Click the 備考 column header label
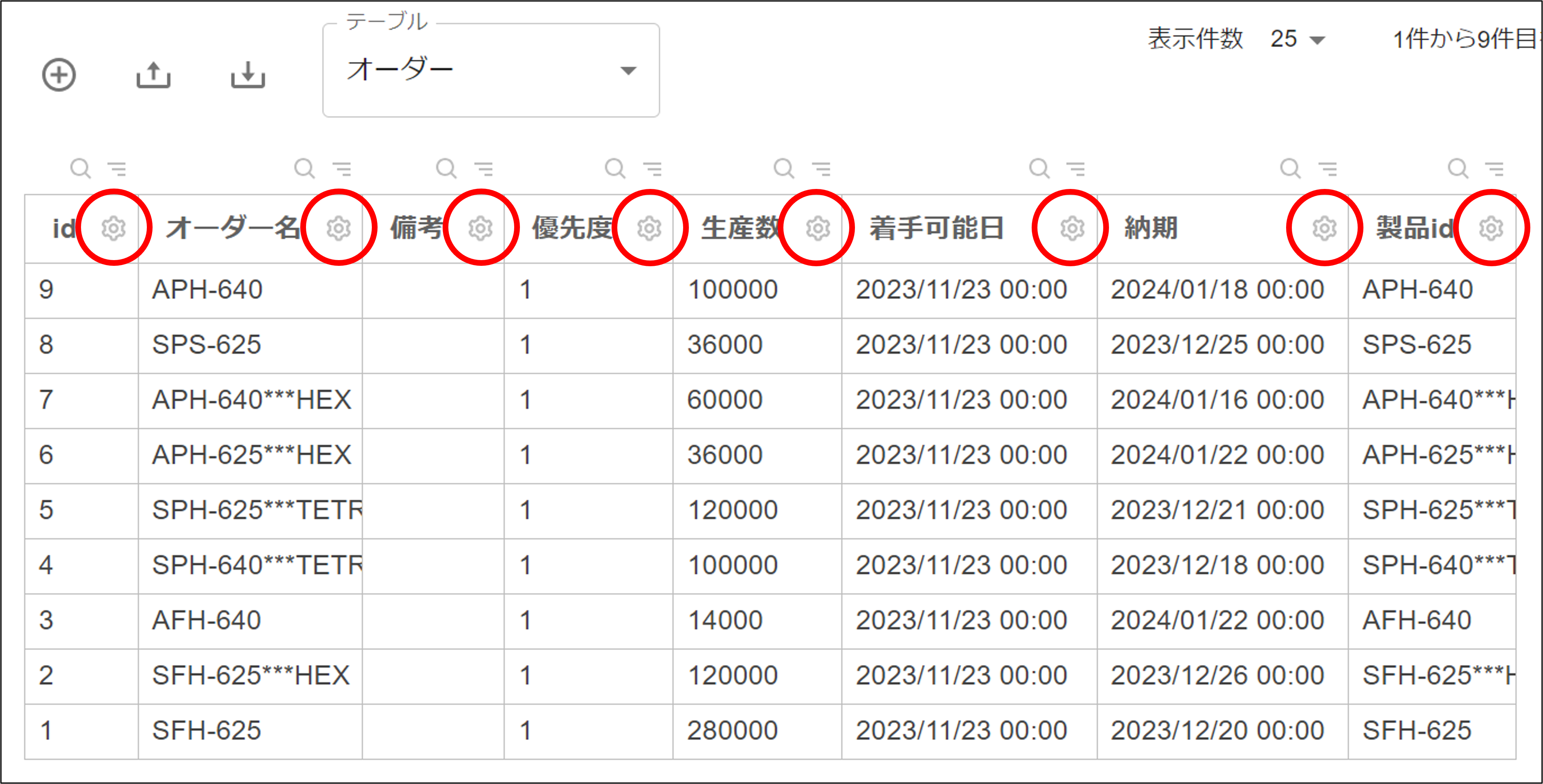Screen dimensions: 1543x784 [x=417, y=228]
